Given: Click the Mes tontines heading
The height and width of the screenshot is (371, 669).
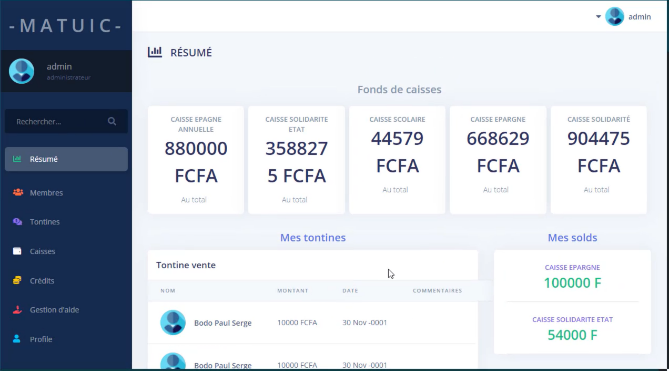Looking at the screenshot, I should tap(313, 238).
